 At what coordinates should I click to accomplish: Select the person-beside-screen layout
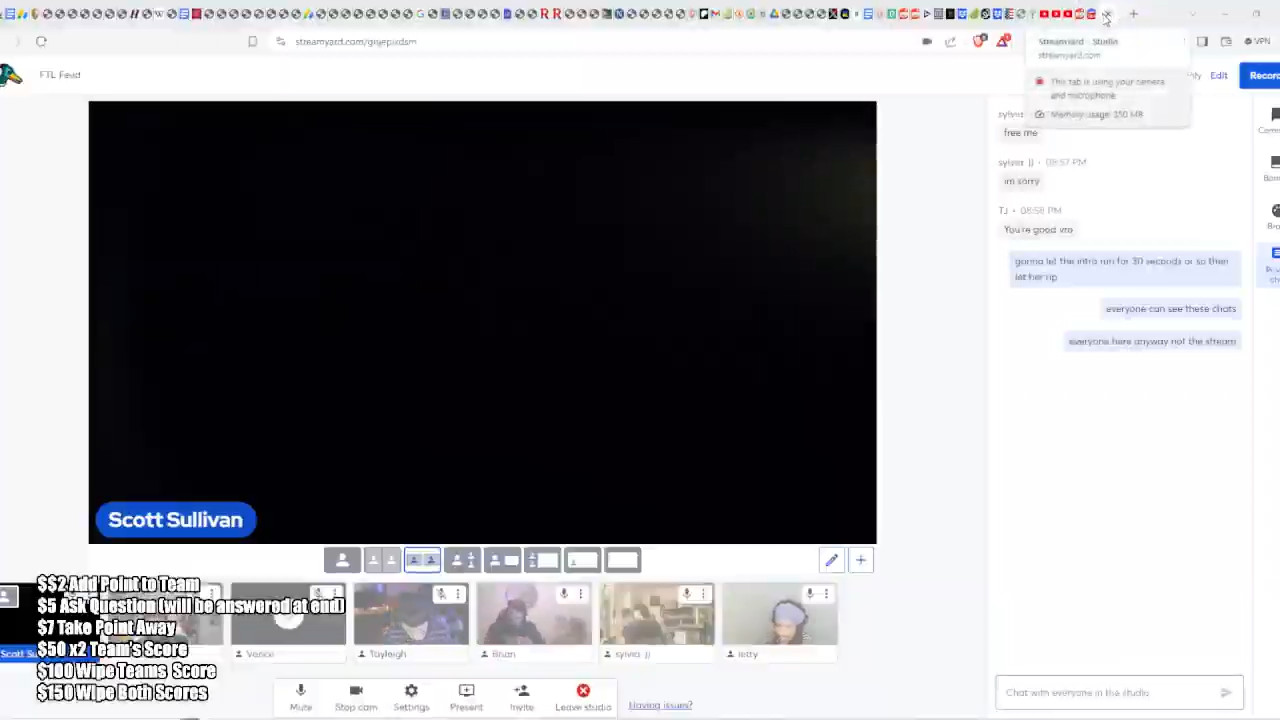[502, 560]
